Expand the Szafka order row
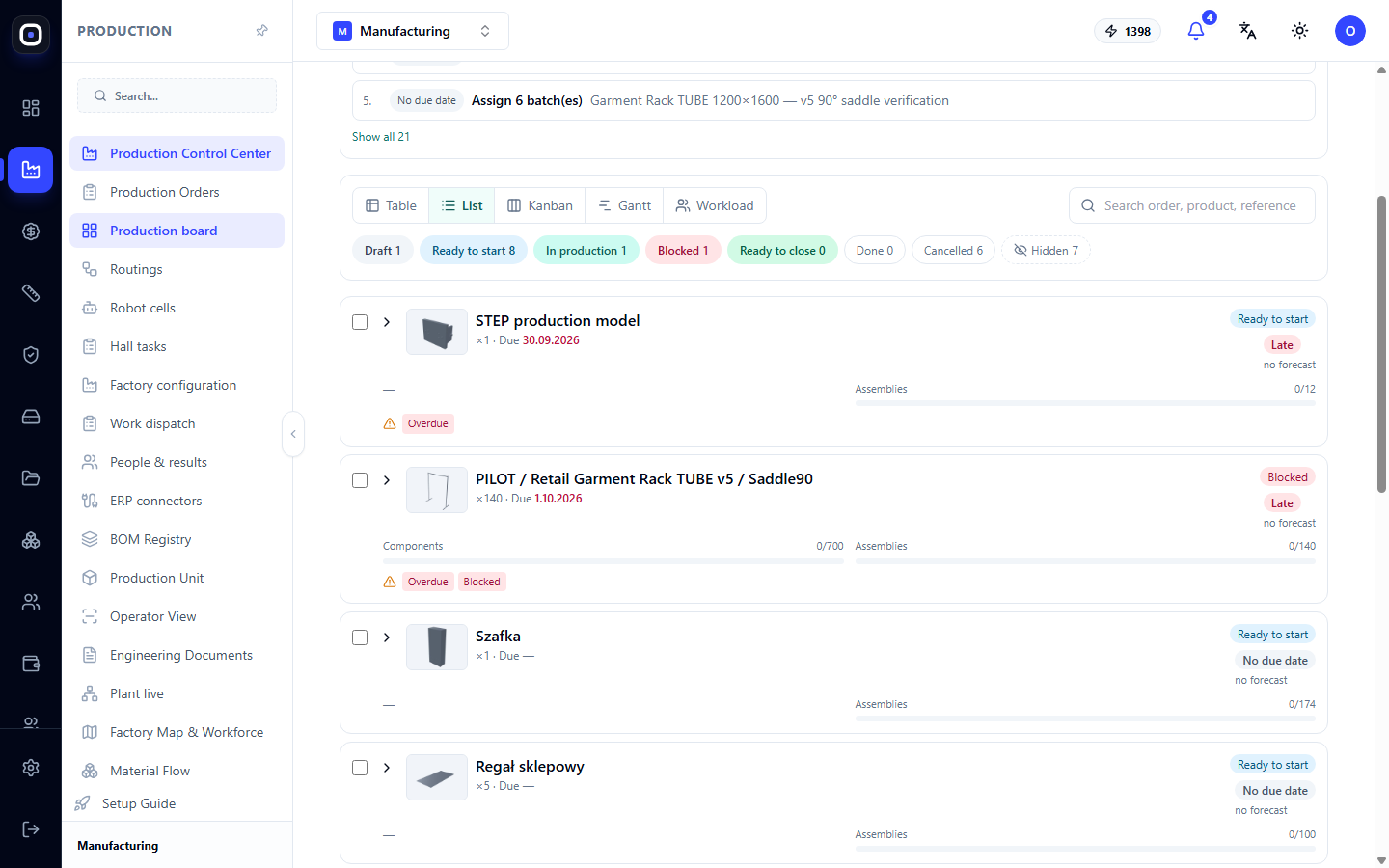Screen dimensions: 1389x868 coord(387,637)
